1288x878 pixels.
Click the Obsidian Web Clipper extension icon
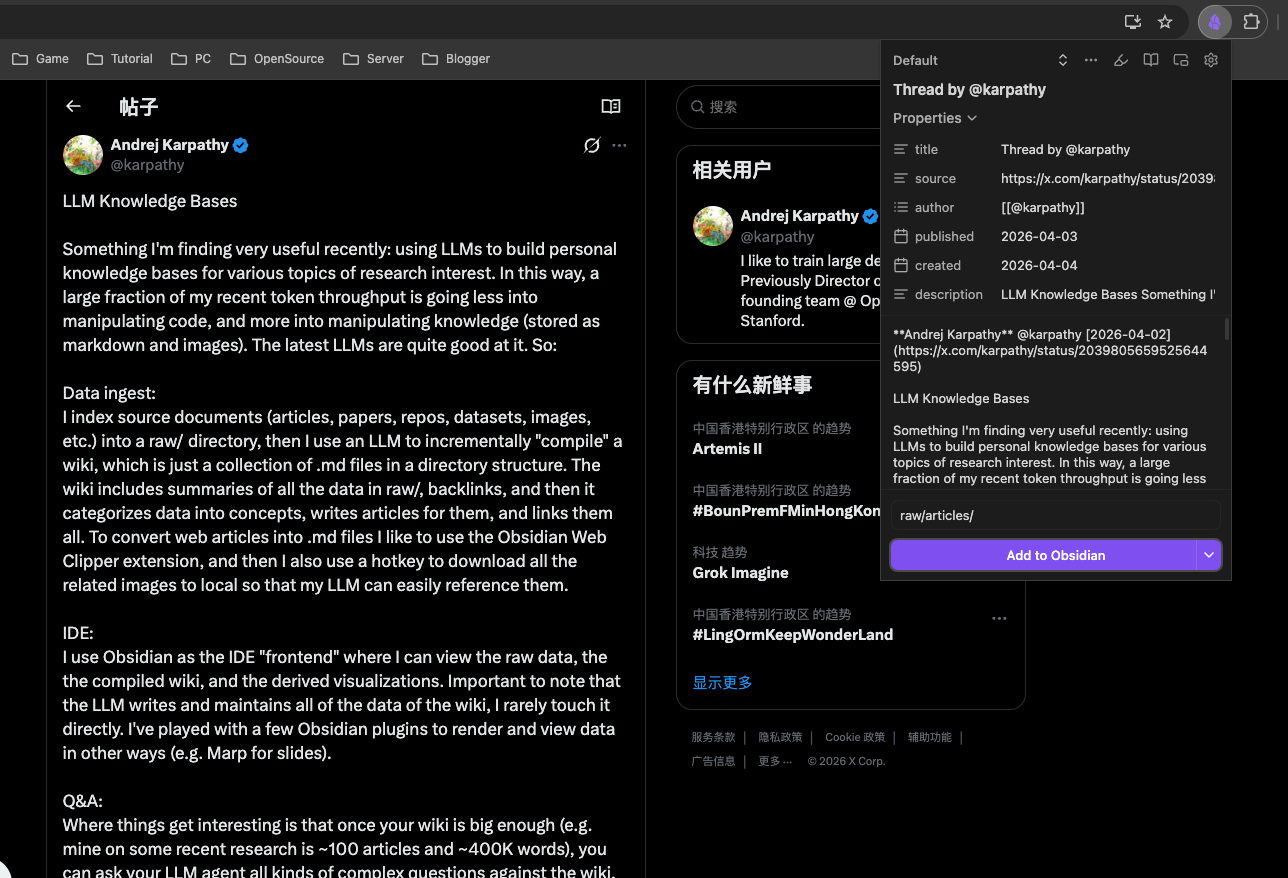1214,22
